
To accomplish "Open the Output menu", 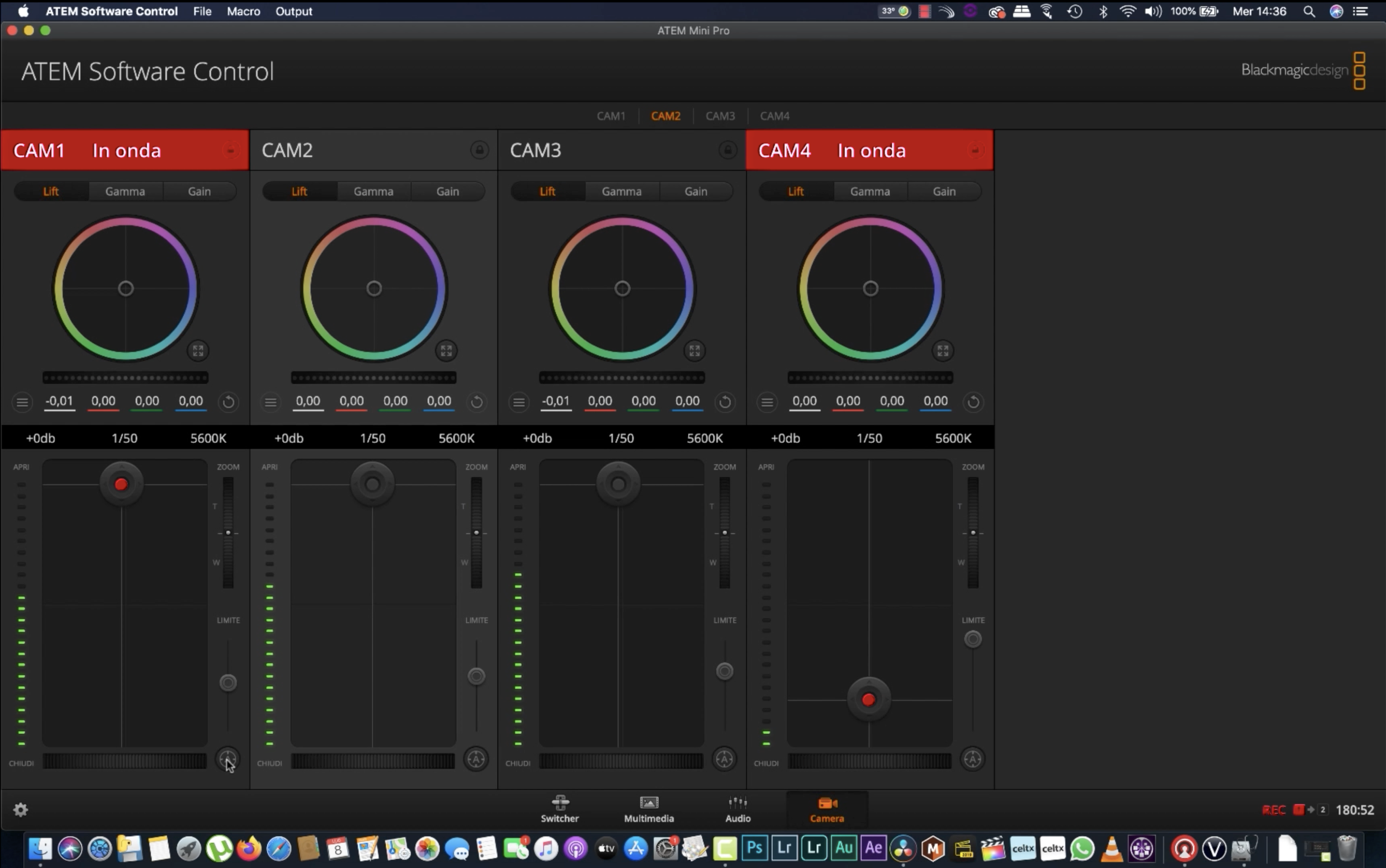I will (293, 11).
